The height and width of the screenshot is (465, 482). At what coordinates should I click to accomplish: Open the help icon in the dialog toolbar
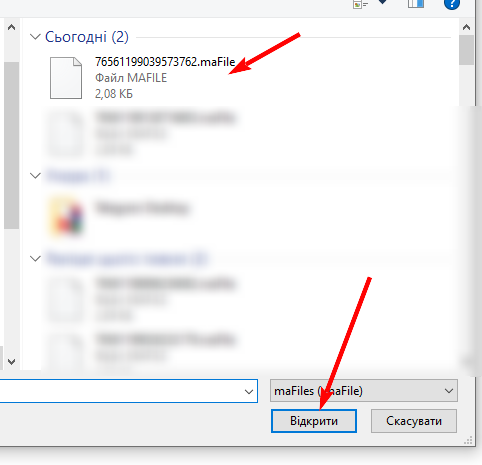452,4
